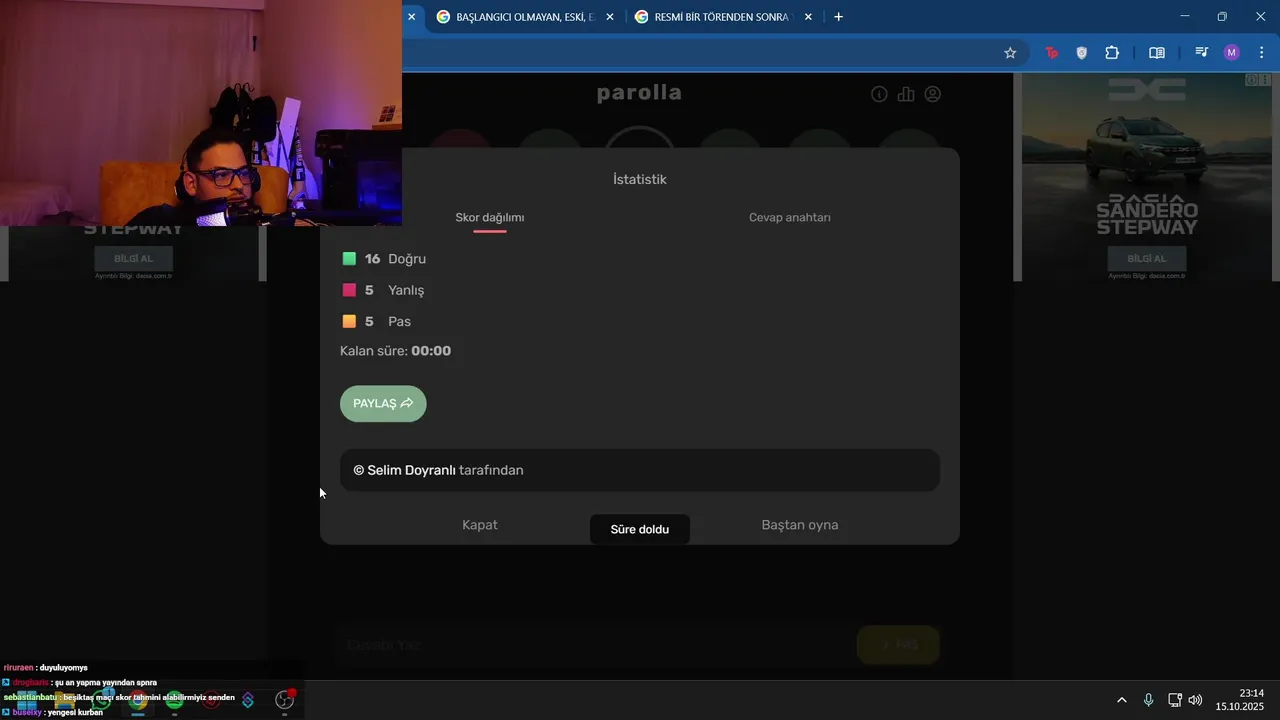Open Chrome reading mode book icon
Image resolution: width=1280 pixels, height=720 pixels.
coord(1157,53)
